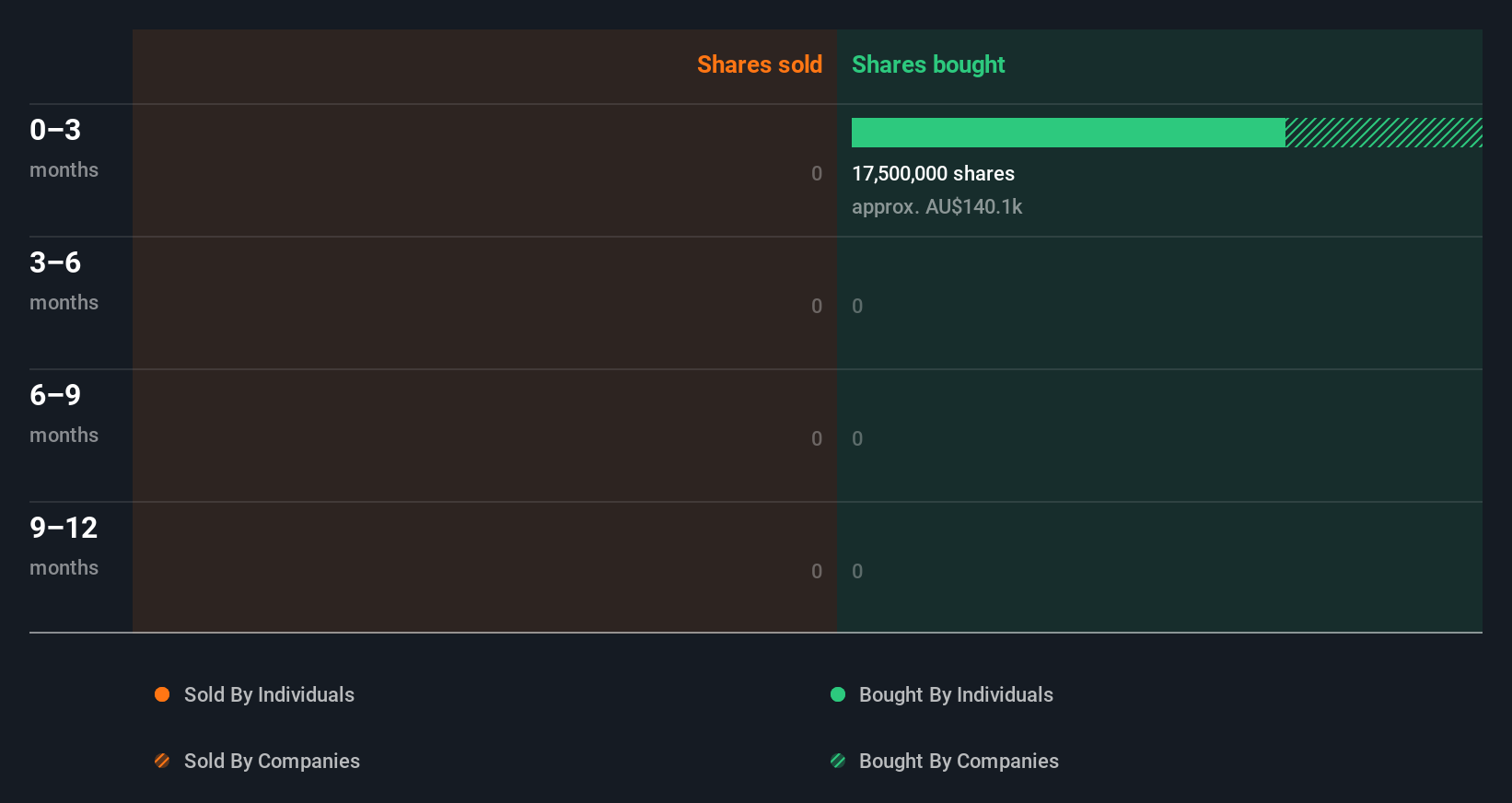1512x803 pixels.
Task: Select the 9–12 months row label
Action: [x=64, y=545]
